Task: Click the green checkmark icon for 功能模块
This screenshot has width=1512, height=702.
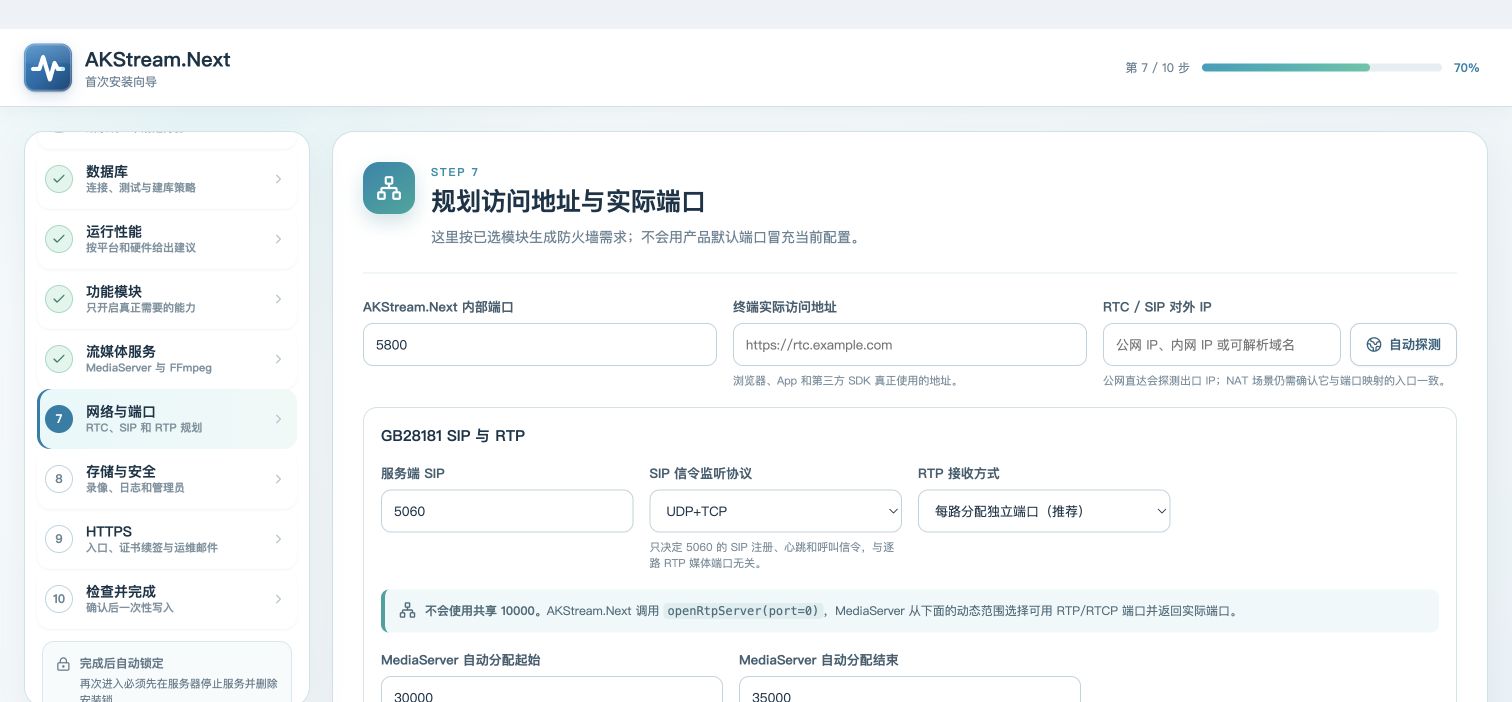Action: pos(59,299)
